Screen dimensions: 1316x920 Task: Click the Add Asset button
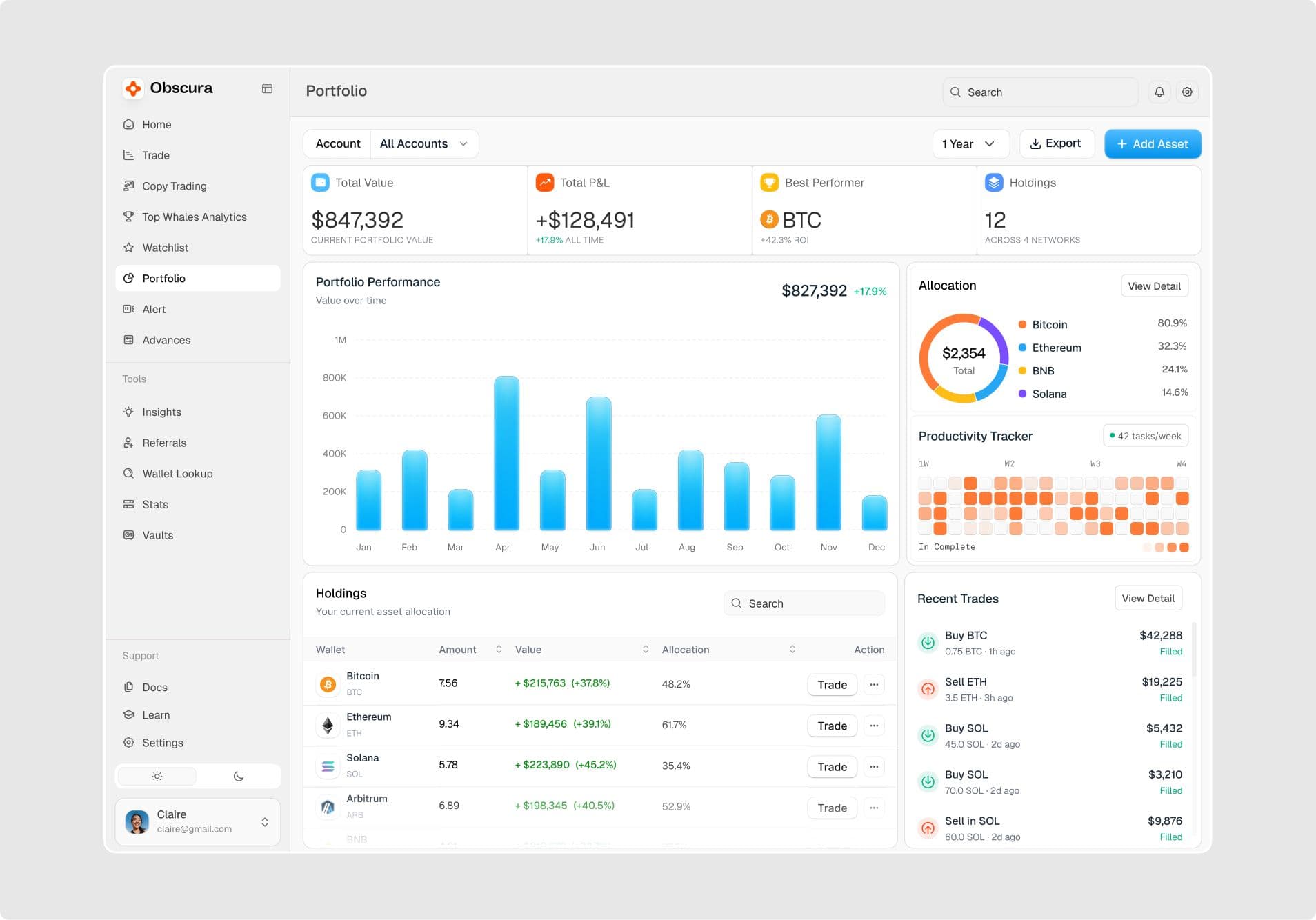1153,143
